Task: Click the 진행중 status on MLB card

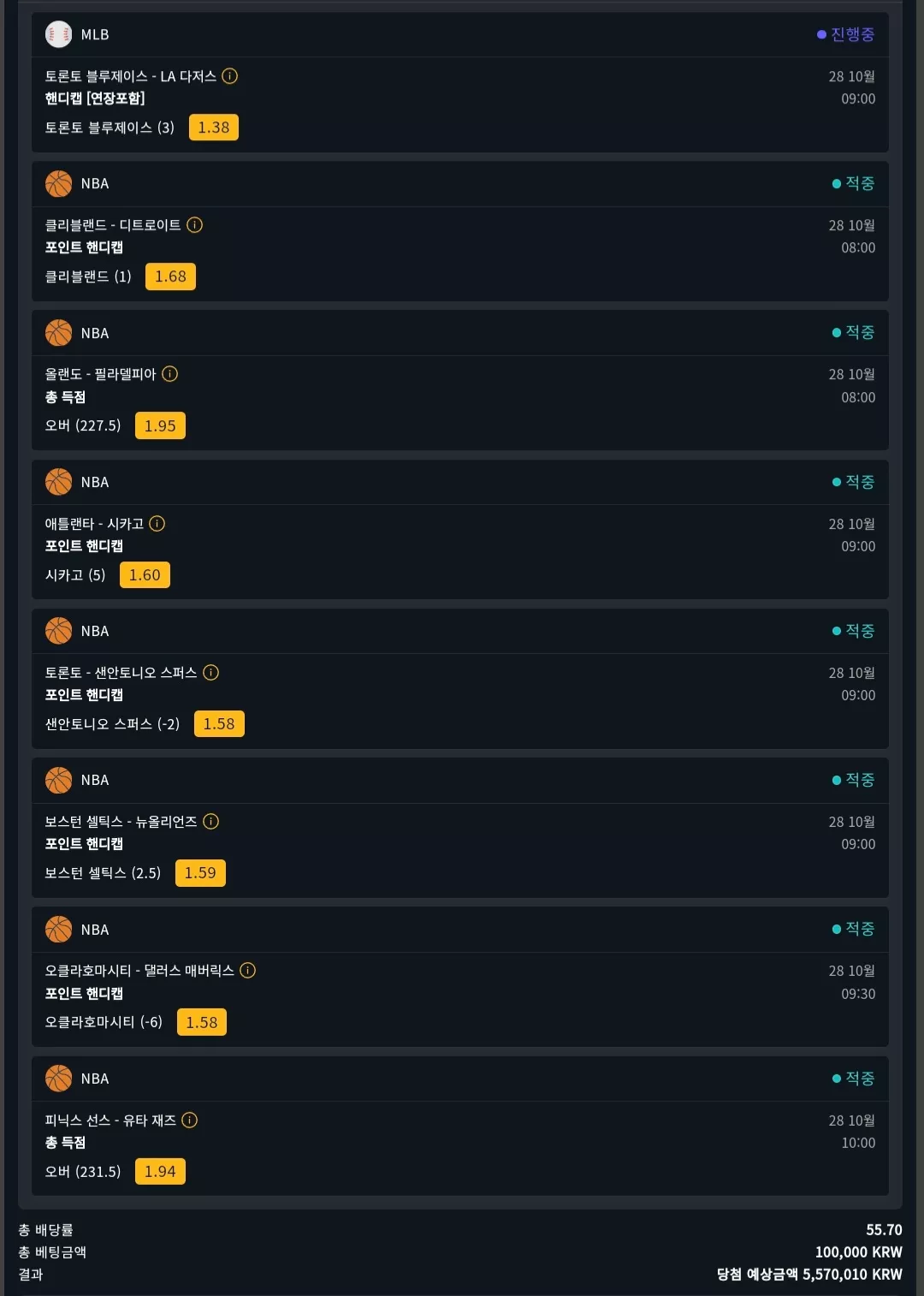Action: tap(846, 34)
